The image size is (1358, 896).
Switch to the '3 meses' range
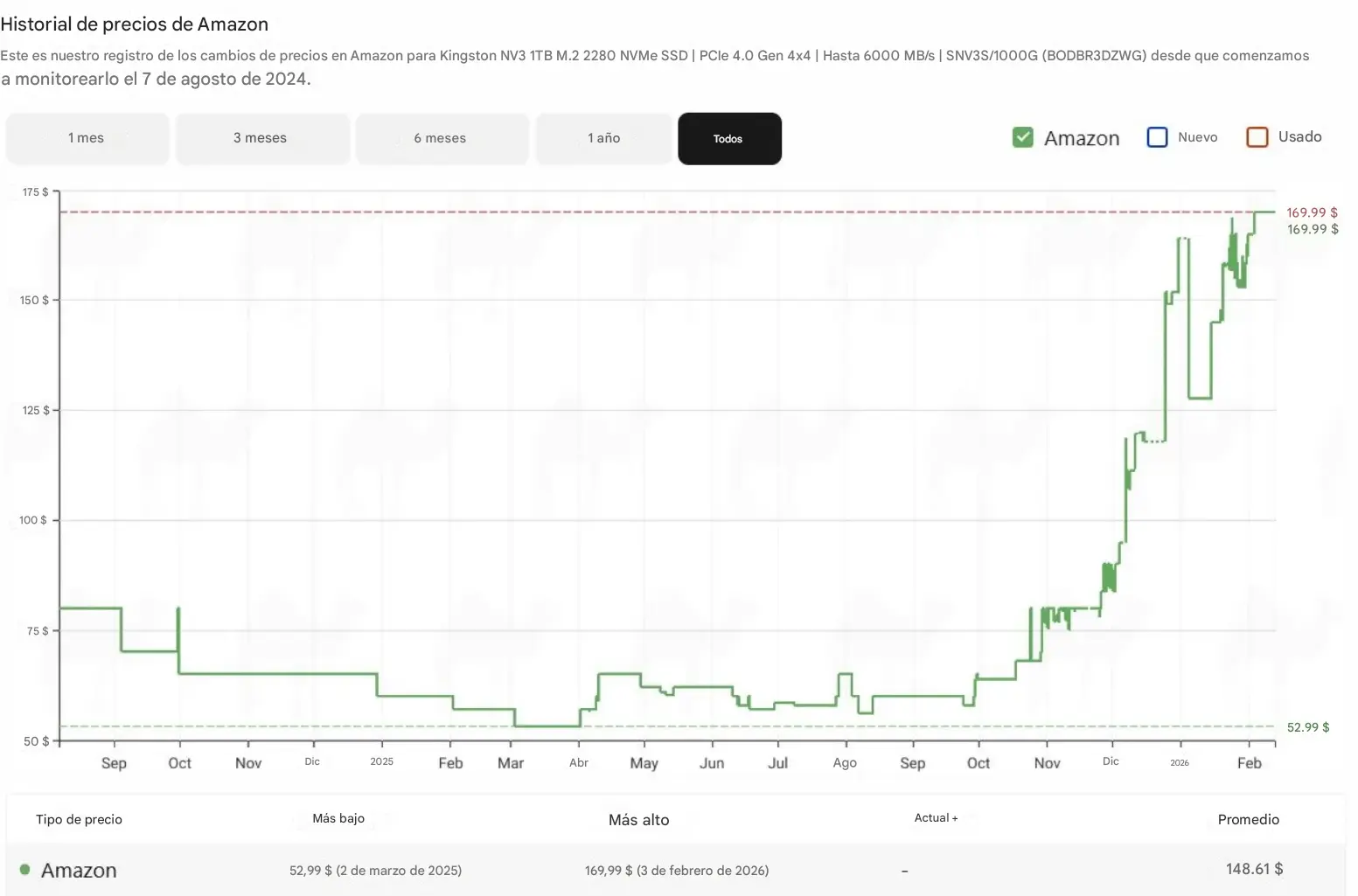coord(261,138)
